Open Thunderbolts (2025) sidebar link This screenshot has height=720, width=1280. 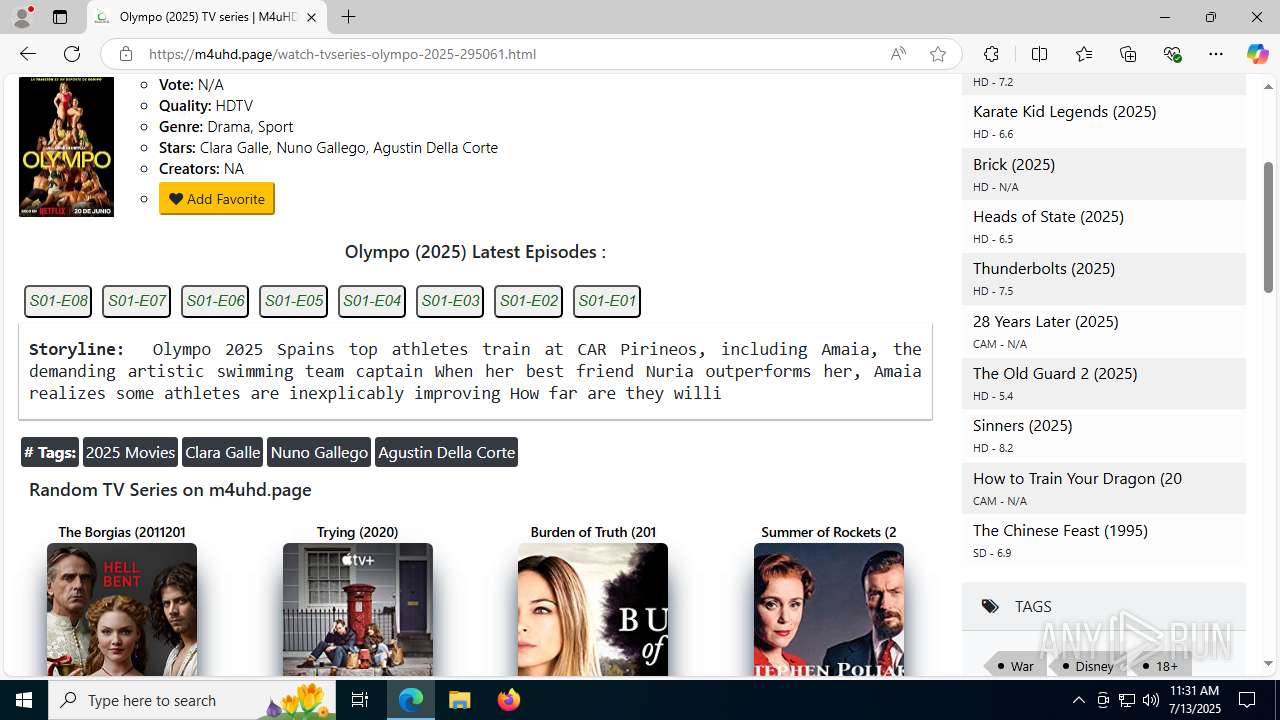[1044, 268]
